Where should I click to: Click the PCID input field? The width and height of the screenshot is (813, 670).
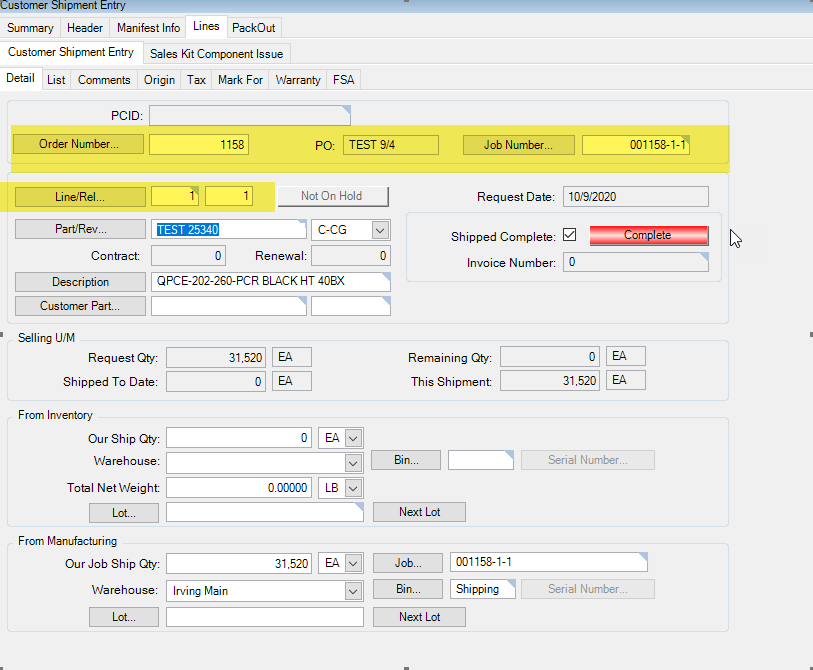(x=250, y=116)
